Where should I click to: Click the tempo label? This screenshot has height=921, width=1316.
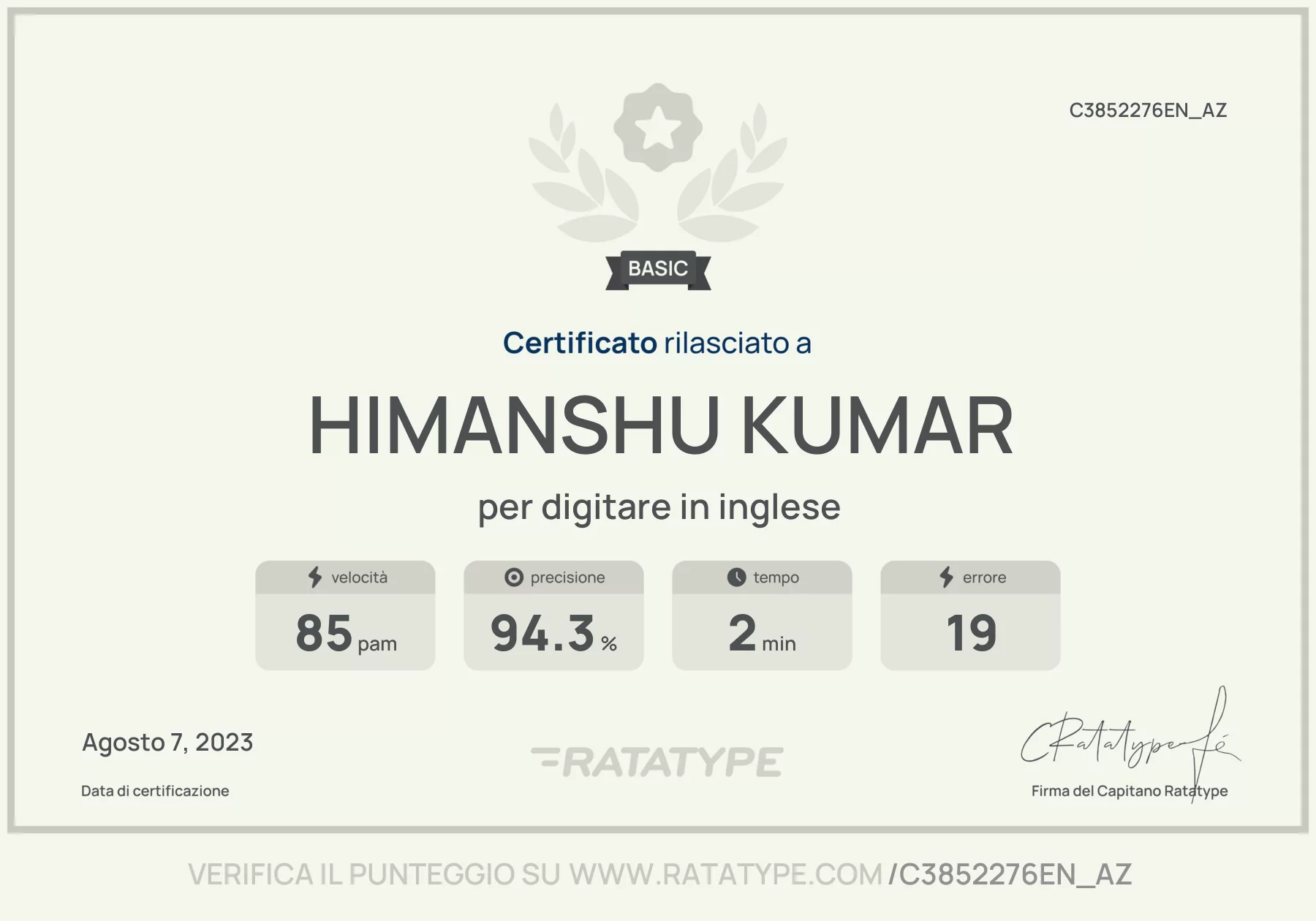pos(776,577)
